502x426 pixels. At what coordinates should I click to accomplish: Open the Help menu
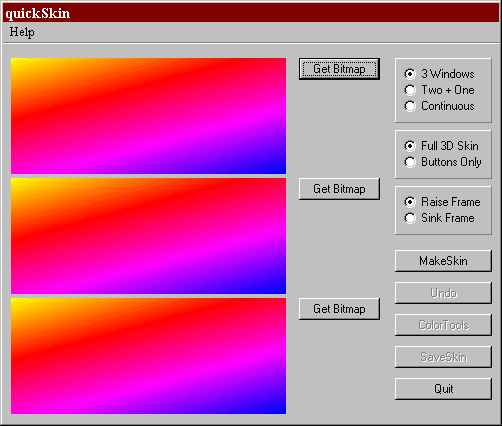click(x=22, y=32)
